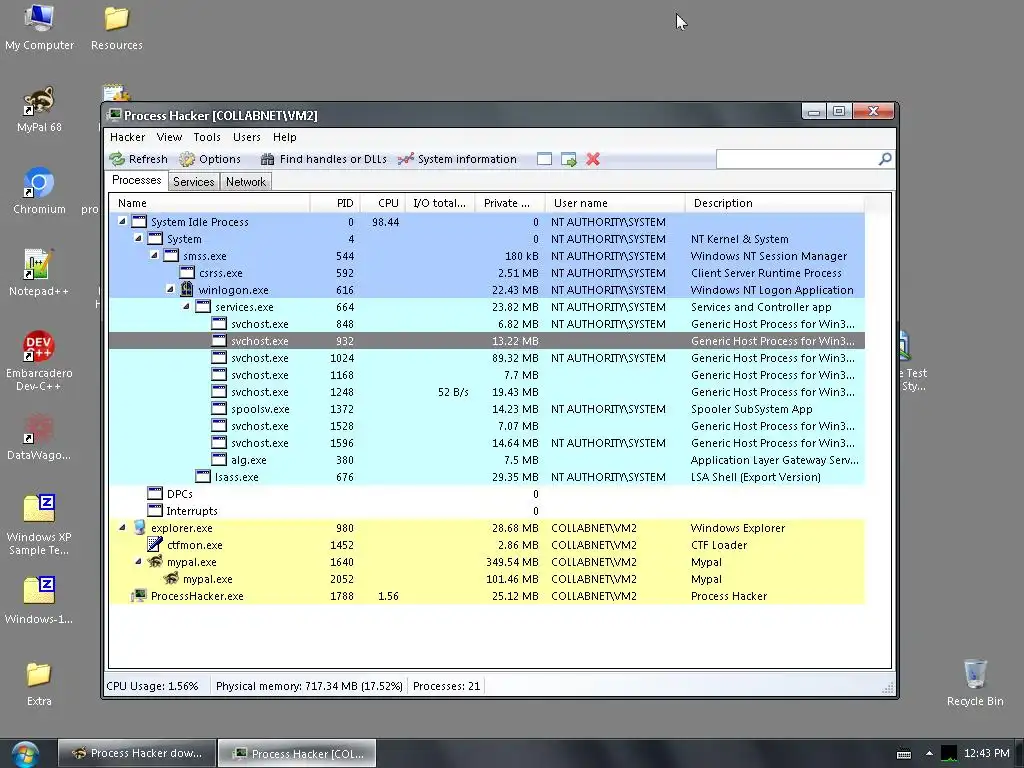Collapse the System process node

coord(138,238)
